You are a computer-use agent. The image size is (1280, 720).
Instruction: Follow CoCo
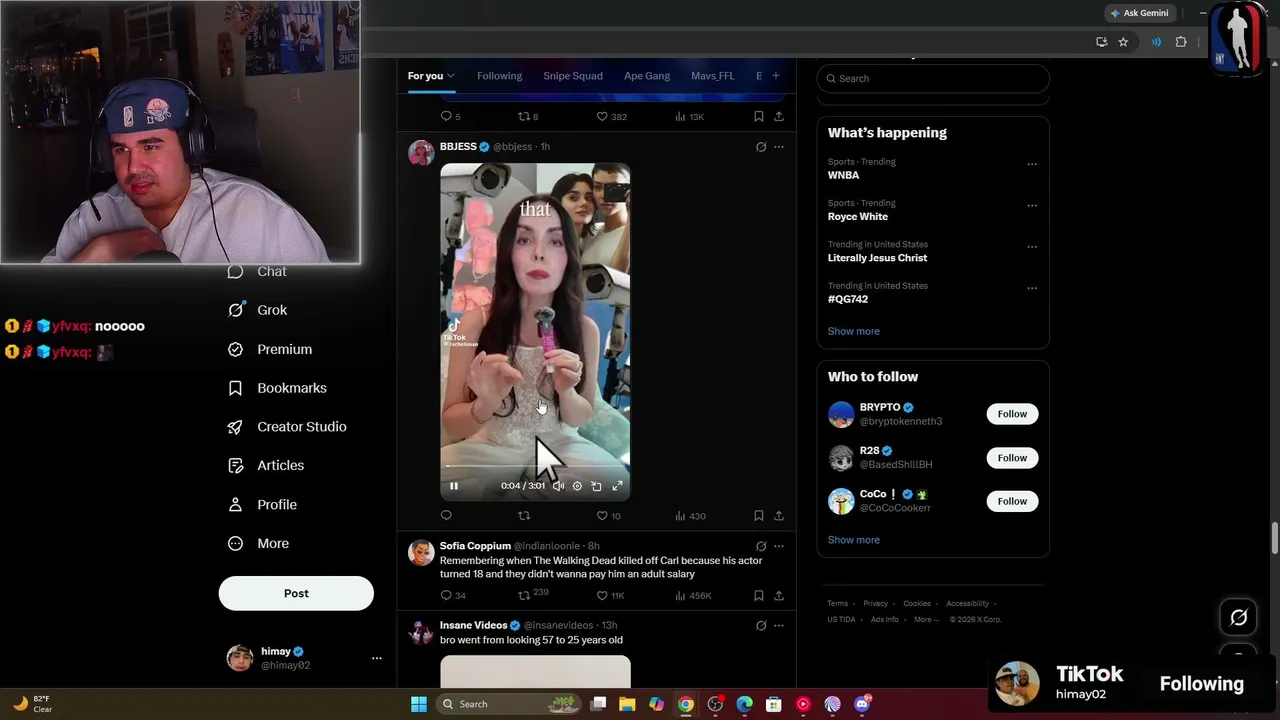pyautogui.click(x=1012, y=501)
